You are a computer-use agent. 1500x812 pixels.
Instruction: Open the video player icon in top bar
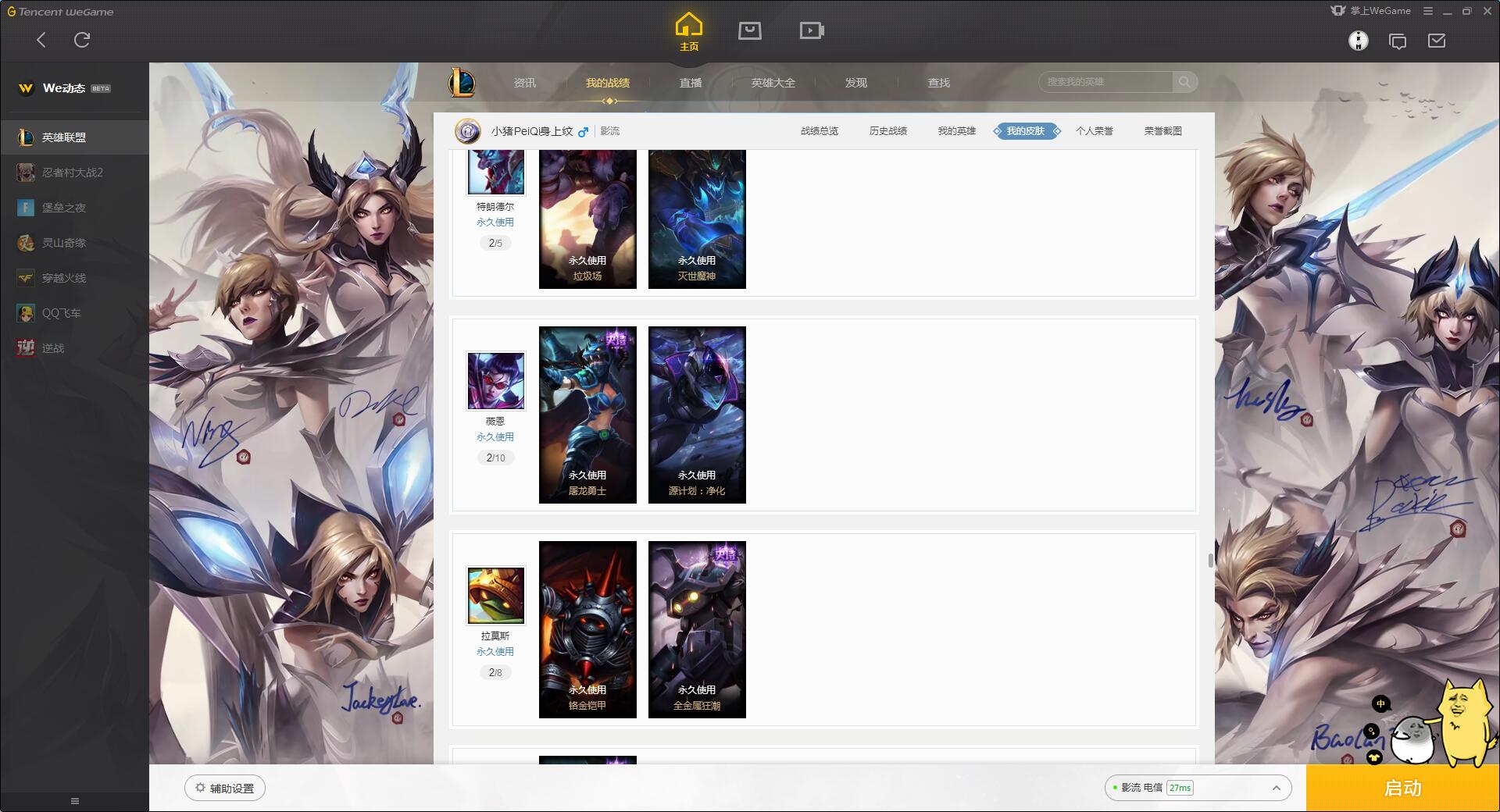812,30
